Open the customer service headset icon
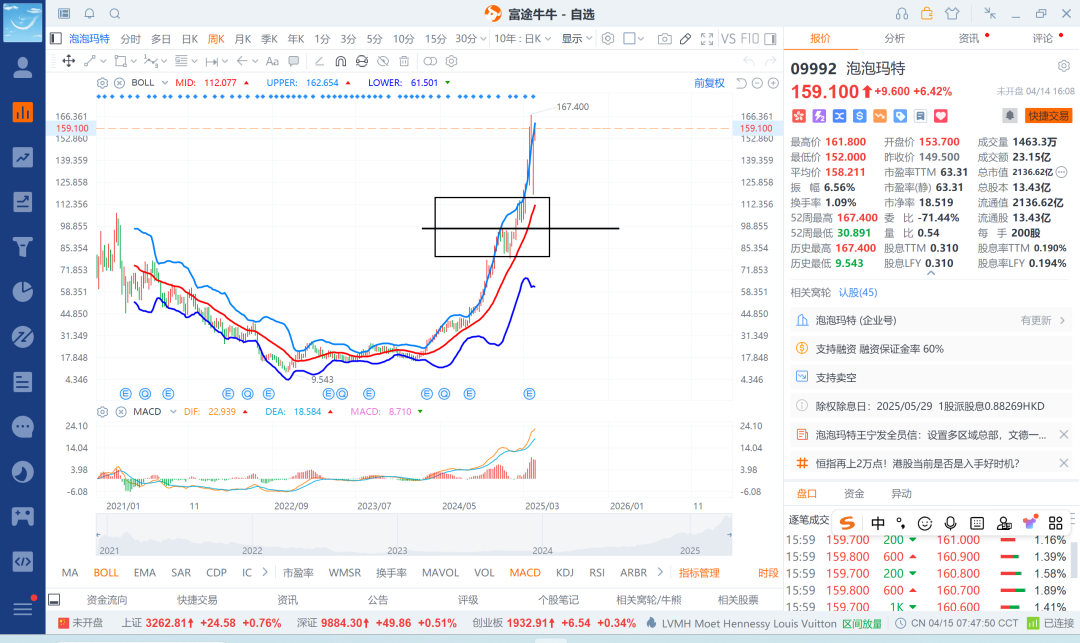The width and height of the screenshot is (1080, 643). click(x=902, y=14)
